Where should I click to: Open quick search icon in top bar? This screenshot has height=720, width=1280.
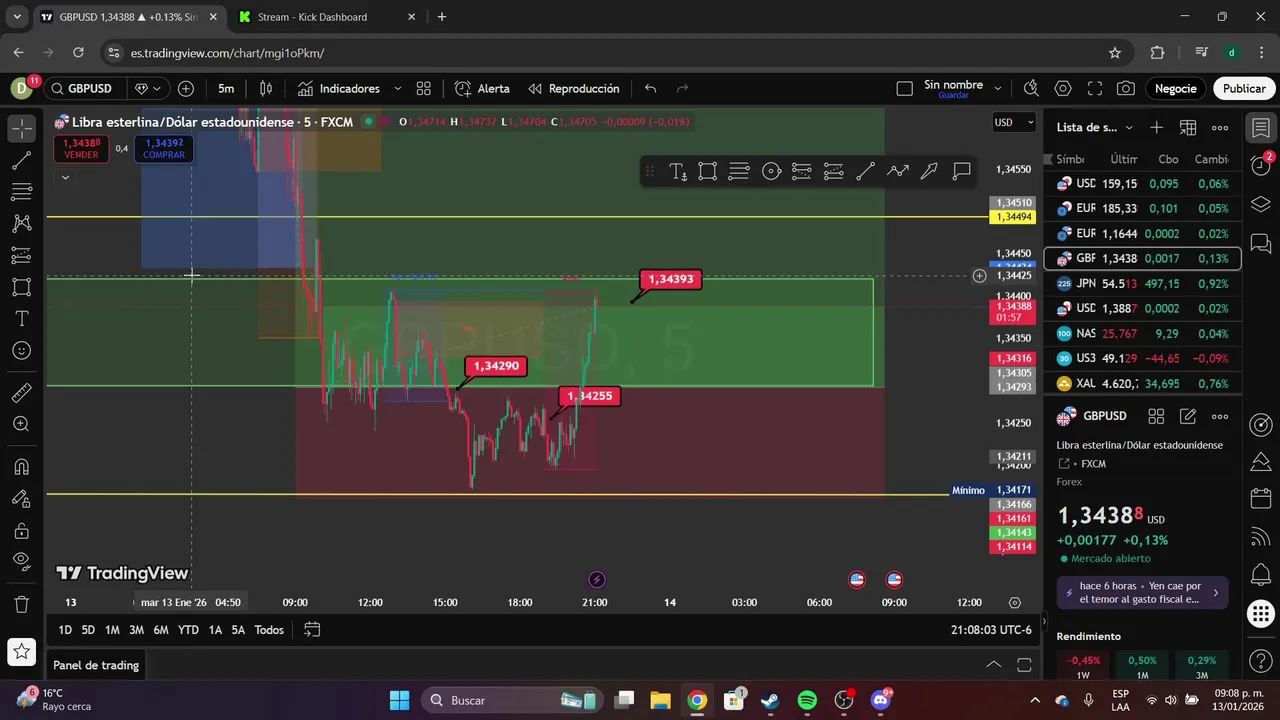click(x=1032, y=88)
